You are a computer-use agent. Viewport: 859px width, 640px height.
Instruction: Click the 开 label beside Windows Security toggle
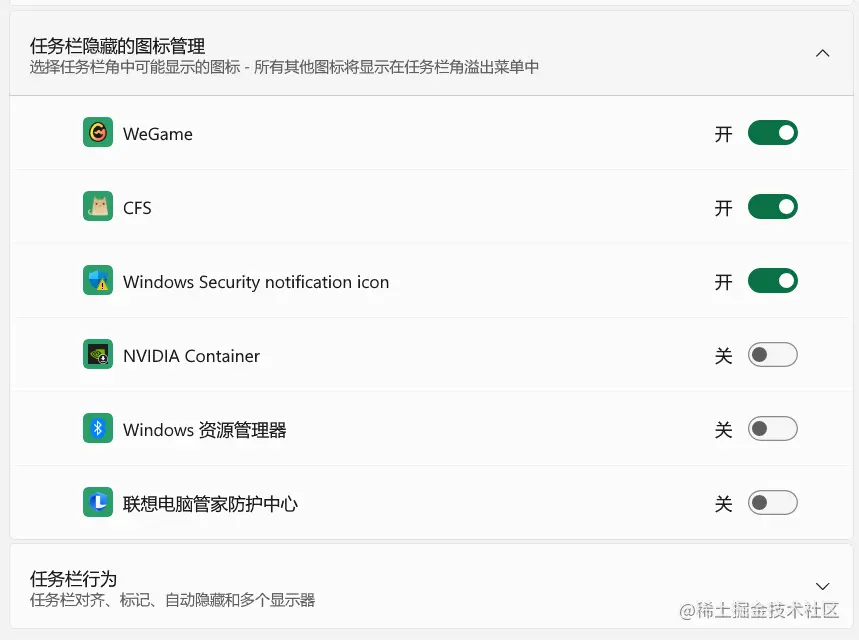point(723,281)
